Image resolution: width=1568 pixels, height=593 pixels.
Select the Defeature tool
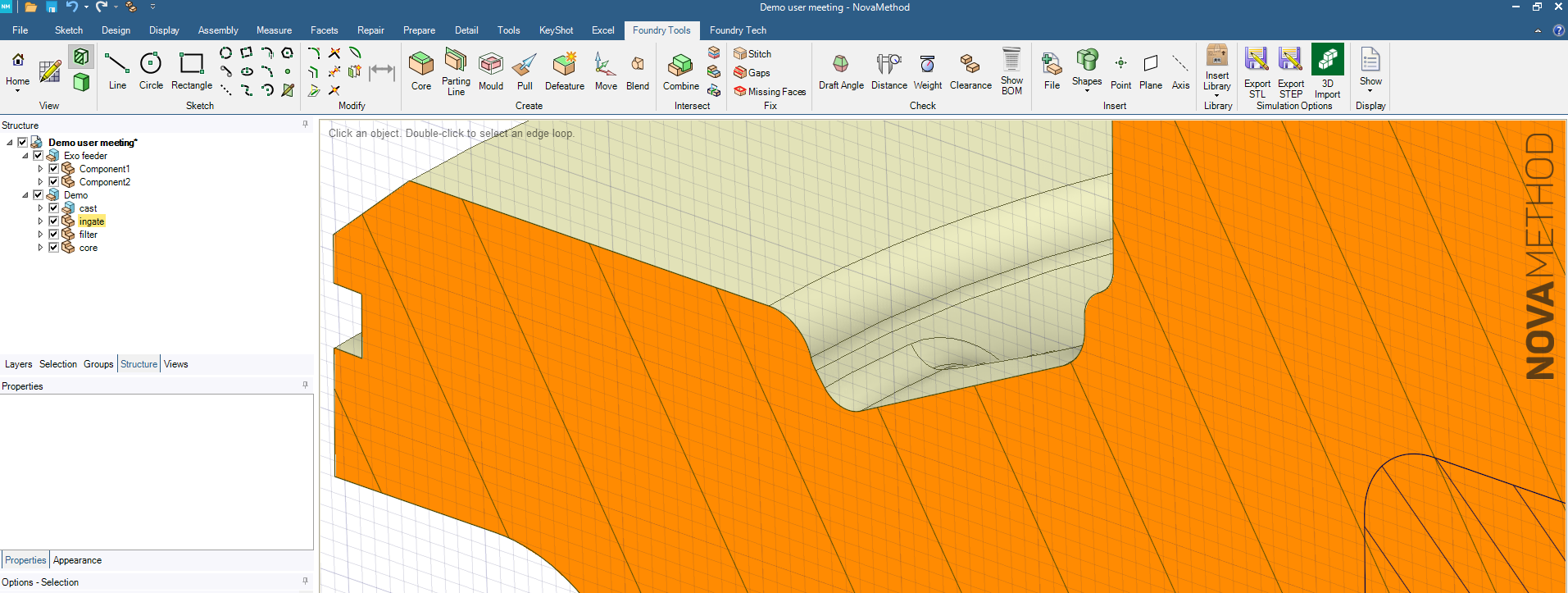(x=564, y=71)
